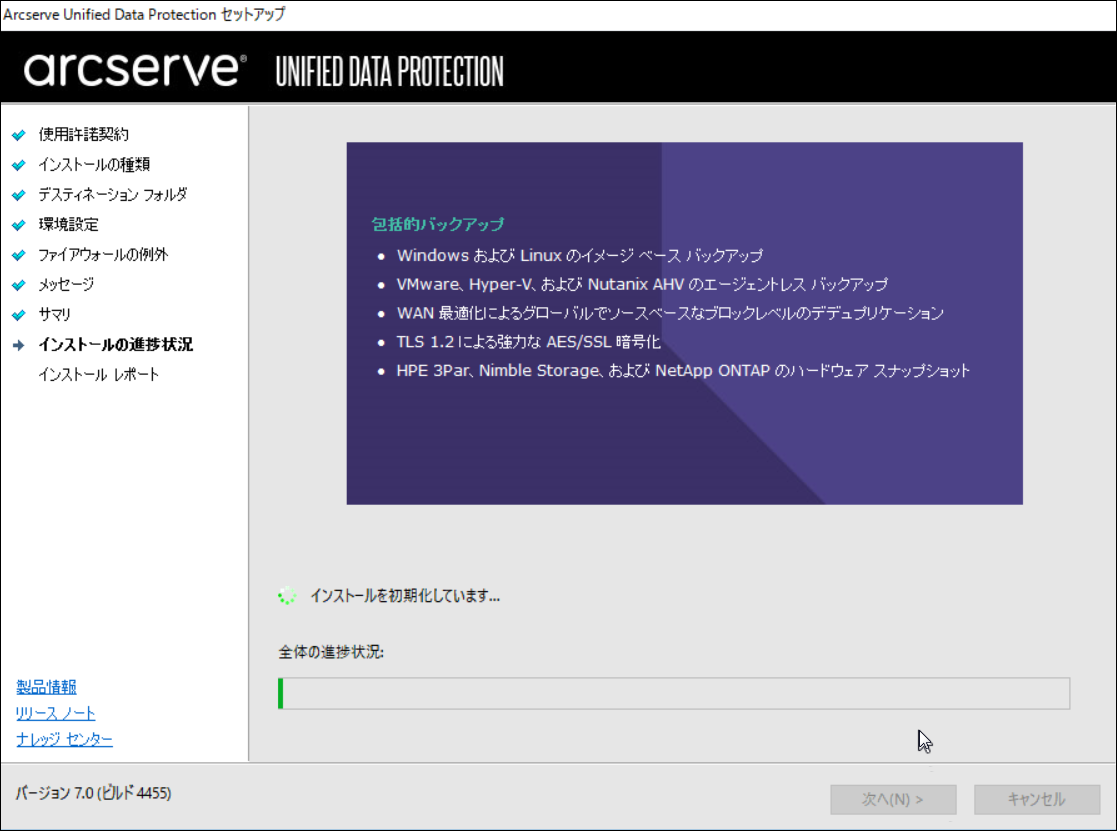
Task: Click the TLS 1.2 AES/SSL 暗号化 bullet
Action: coord(529,342)
